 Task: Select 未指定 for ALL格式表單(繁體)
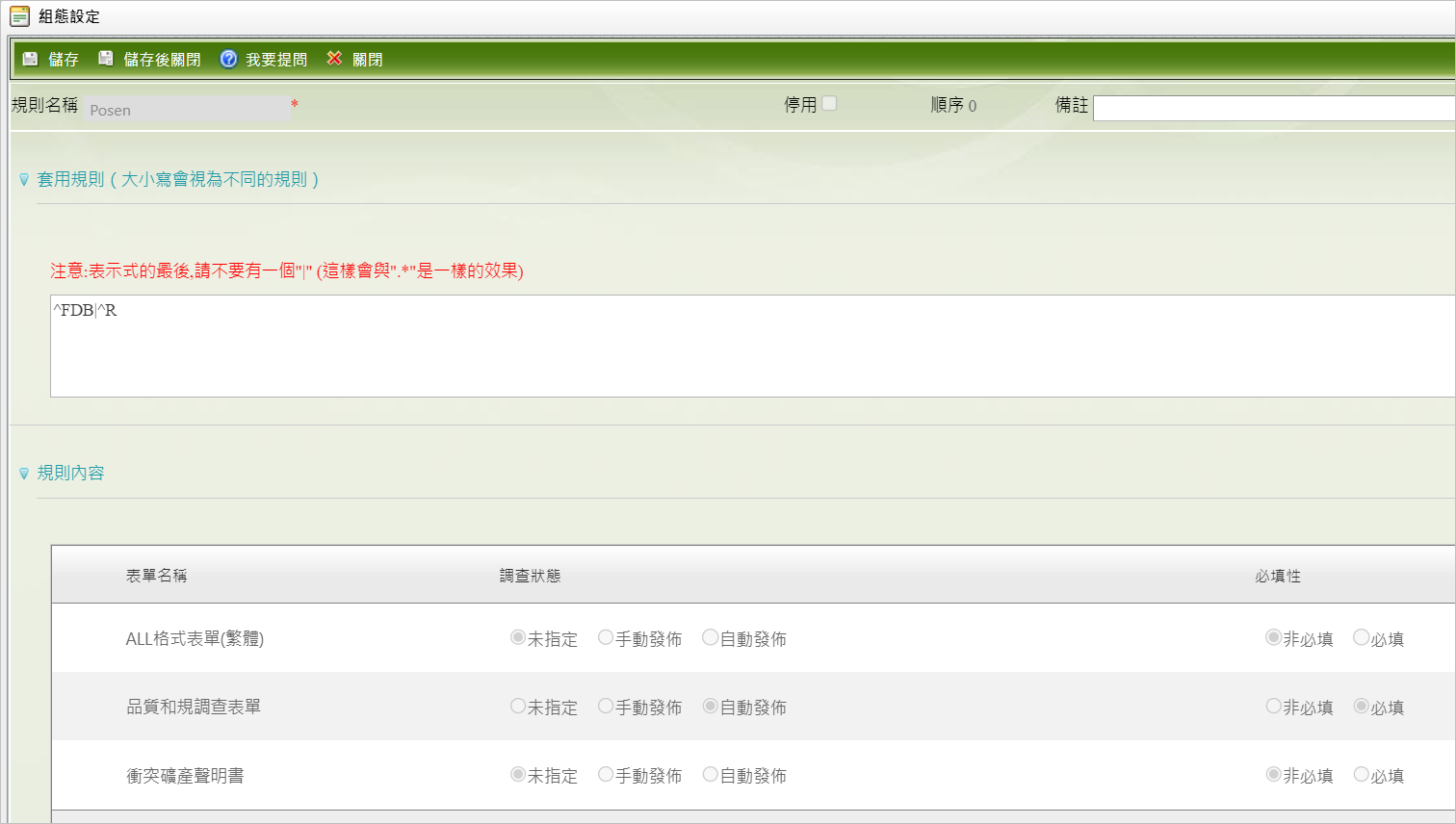tap(518, 637)
